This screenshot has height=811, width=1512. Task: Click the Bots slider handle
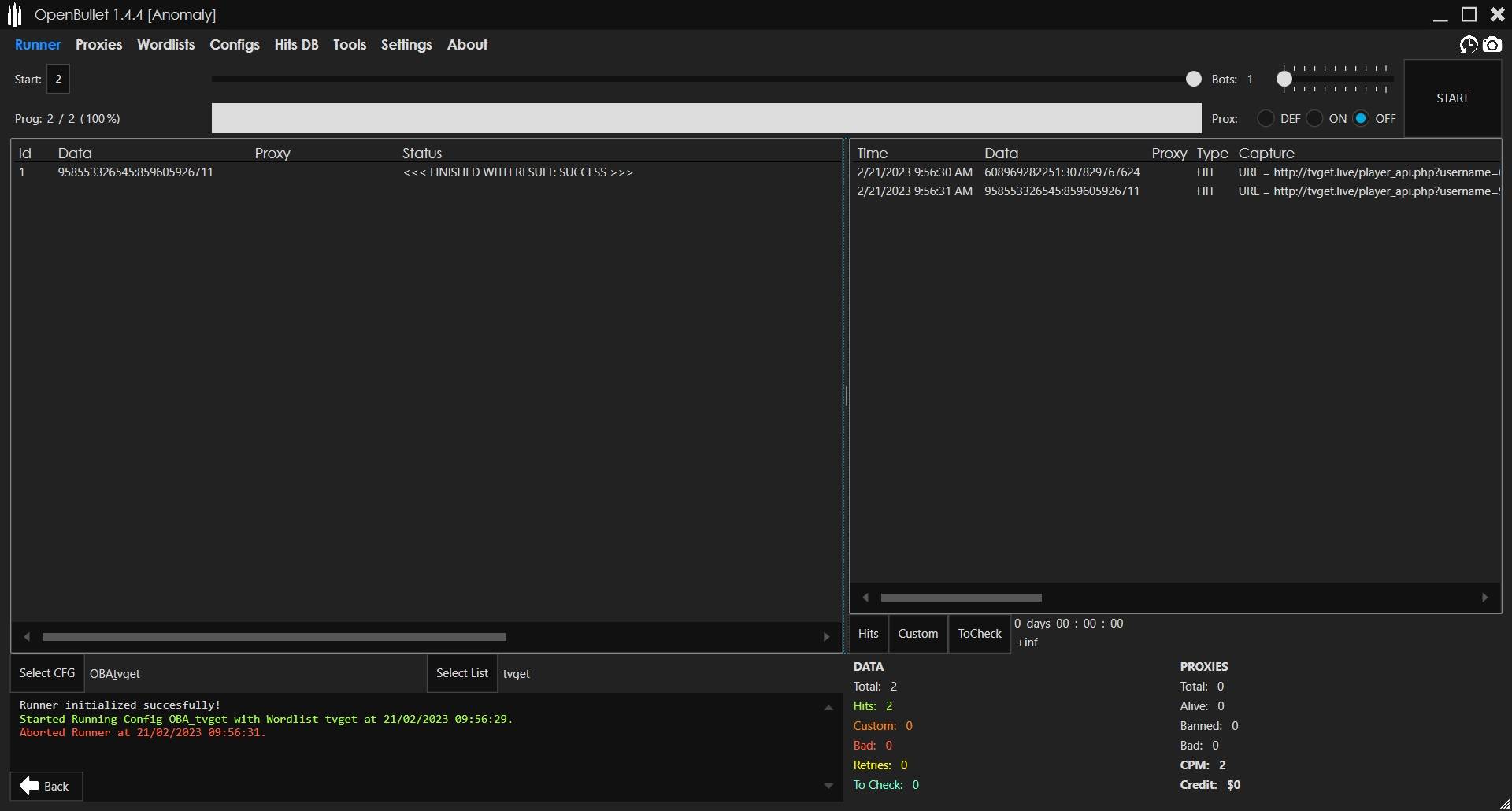coord(1284,79)
